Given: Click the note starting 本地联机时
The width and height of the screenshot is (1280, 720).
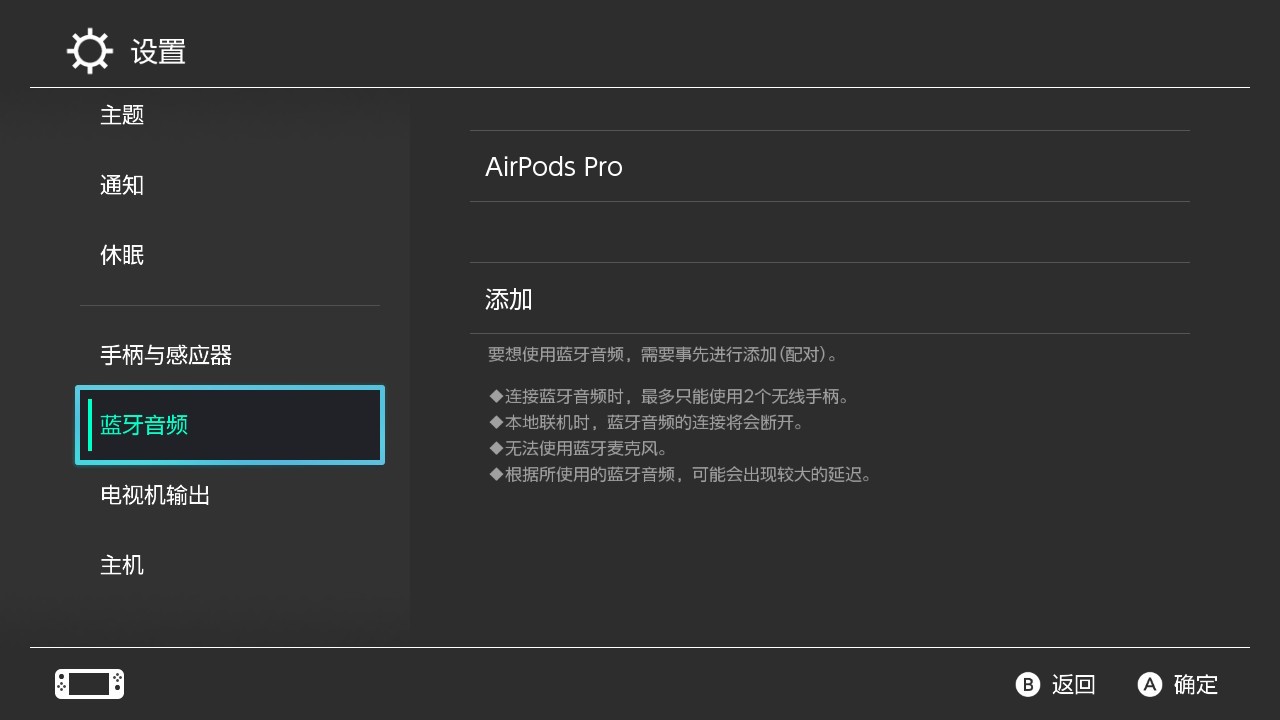Looking at the screenshot, I should 647,422.
